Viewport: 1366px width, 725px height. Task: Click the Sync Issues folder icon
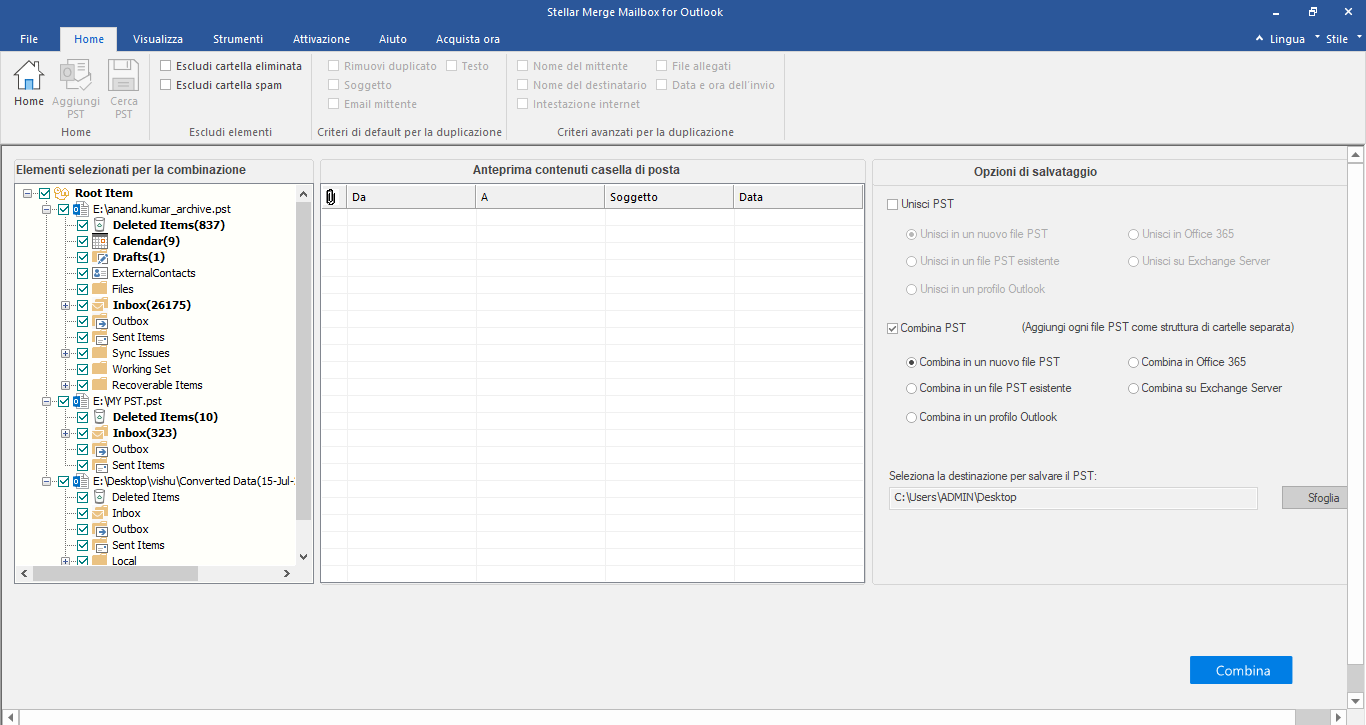[x=100, y=353]
